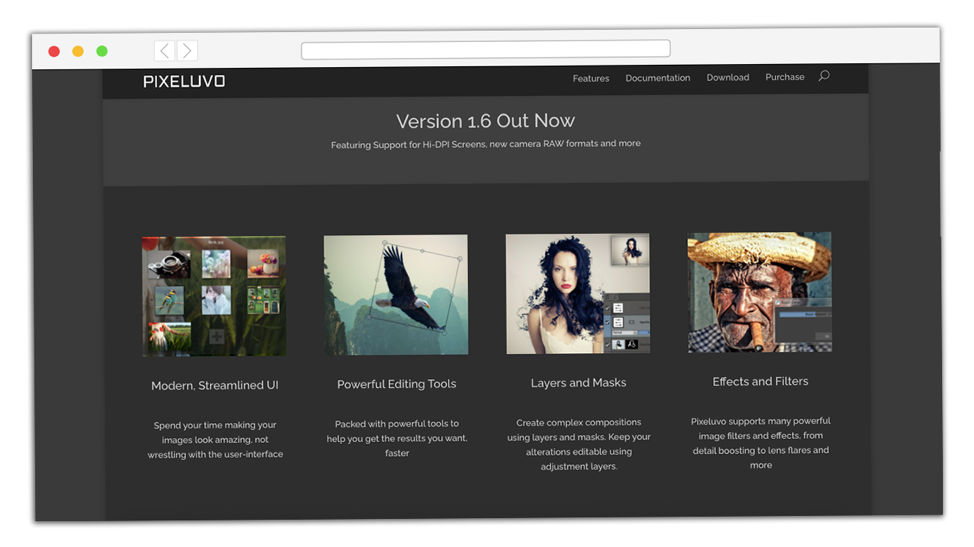Click the Powerful Editing Tools heading

pos(396,384)
